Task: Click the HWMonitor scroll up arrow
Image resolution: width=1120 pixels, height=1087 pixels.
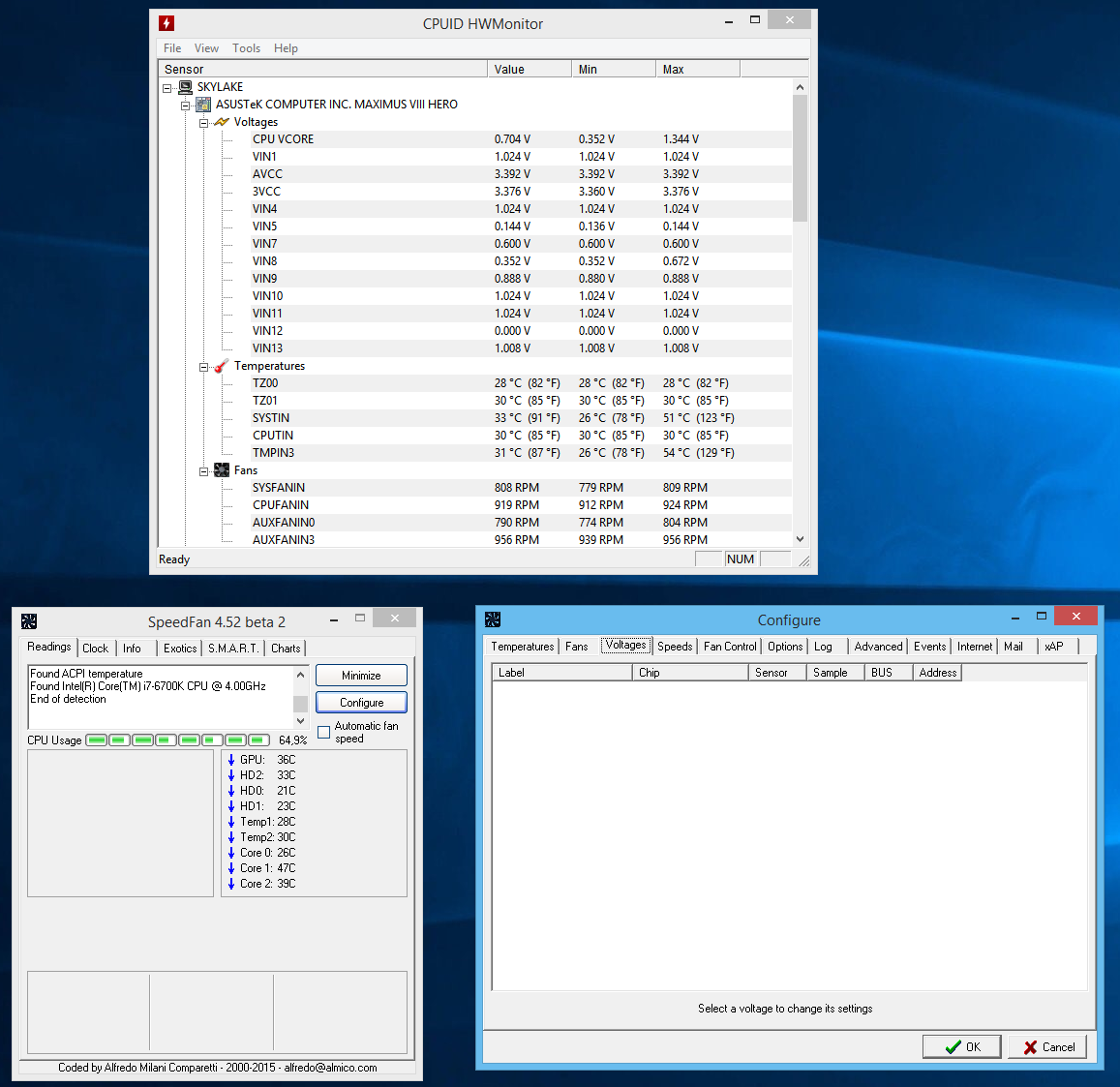Action: click(800, 87)
